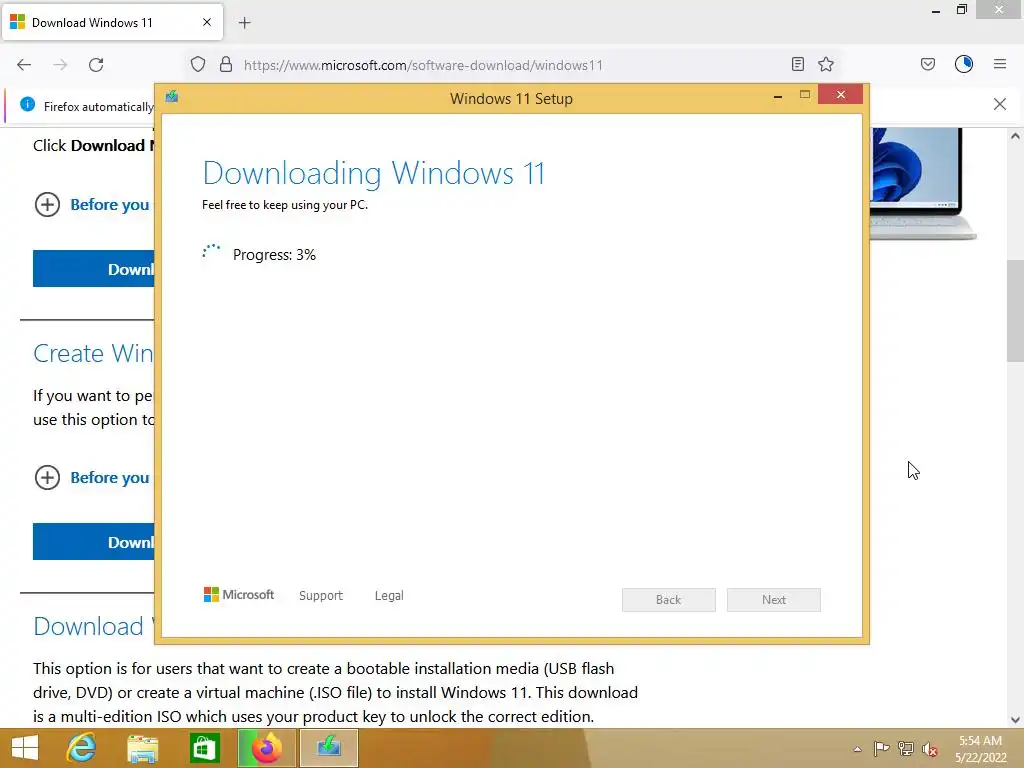Viewport: 1024px width, 768px height.
Task: Click the Progress: 3% text
Action: coord(274,255)
